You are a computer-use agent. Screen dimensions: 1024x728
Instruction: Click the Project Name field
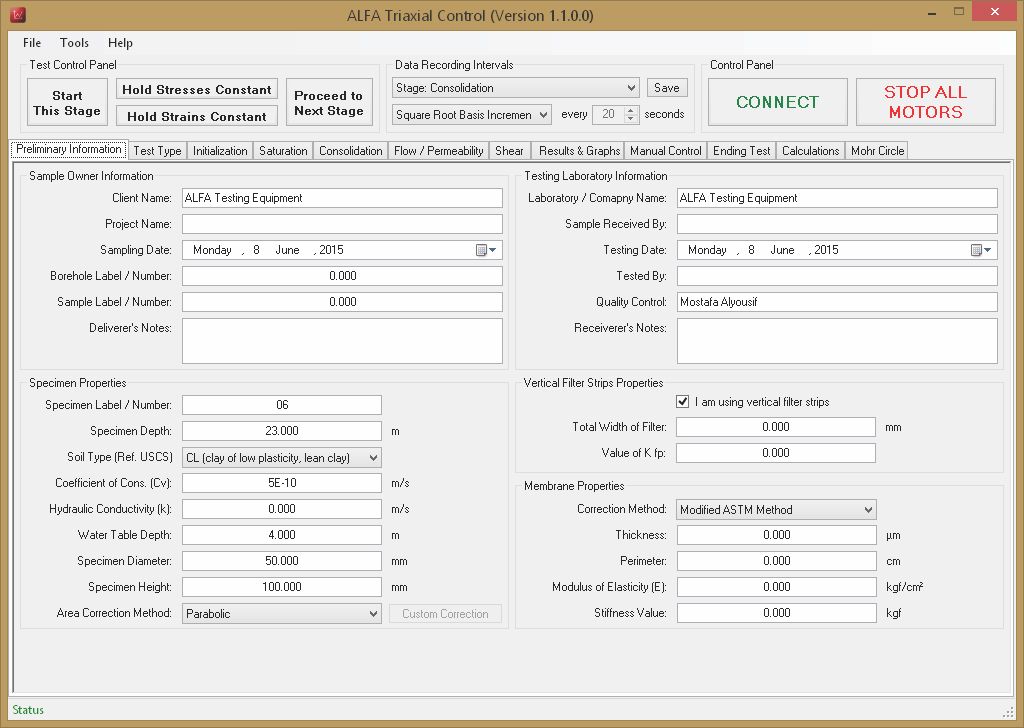click(342, 224)
